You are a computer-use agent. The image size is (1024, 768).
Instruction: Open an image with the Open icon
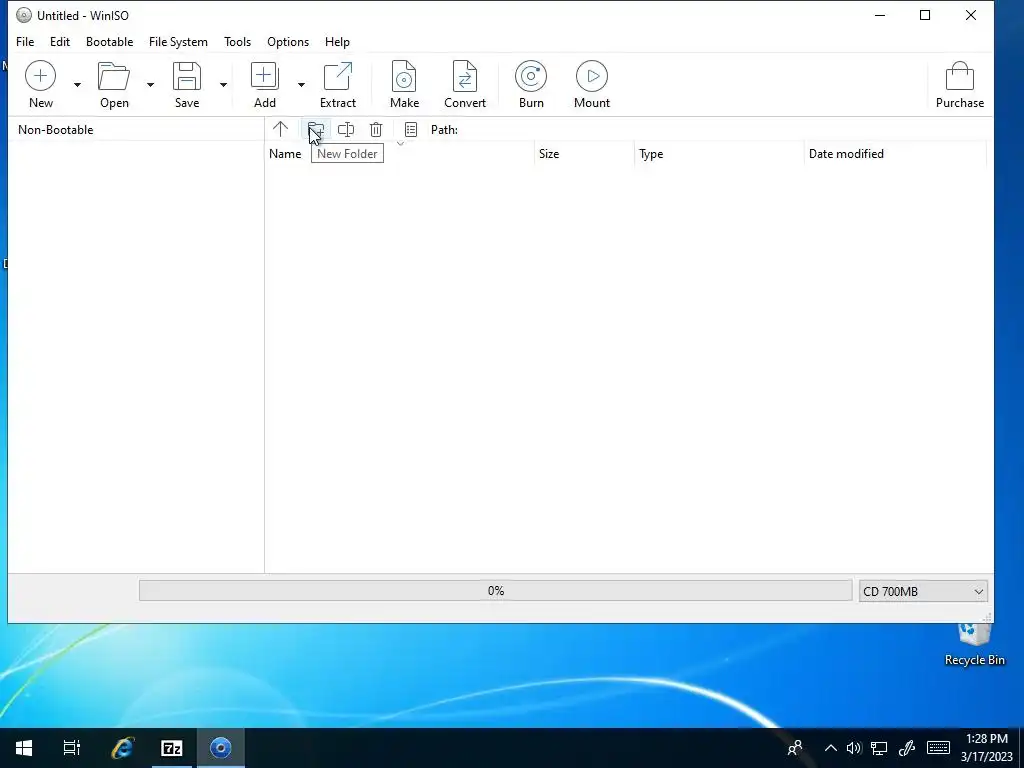(114, 76)
